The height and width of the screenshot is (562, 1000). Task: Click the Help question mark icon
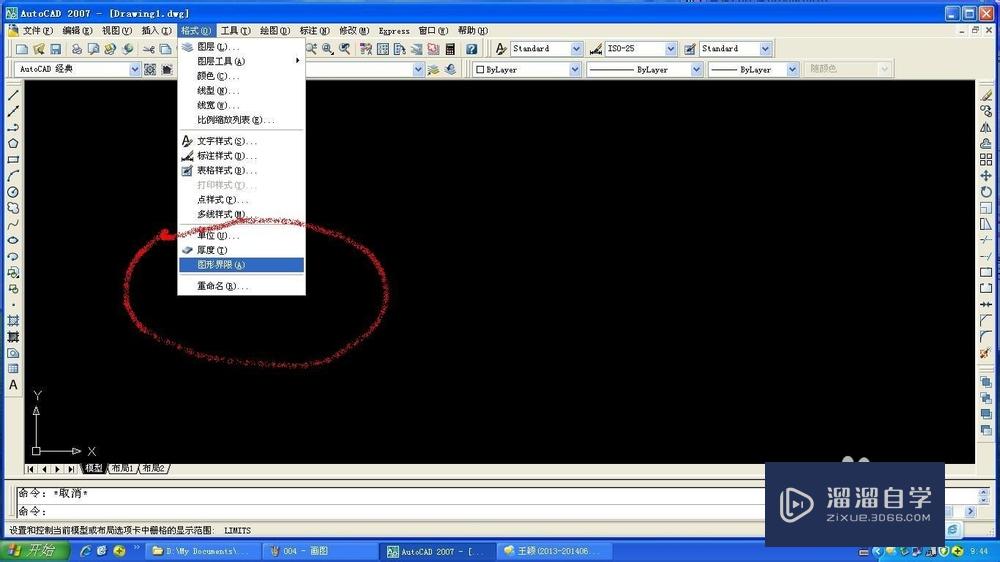pos(471,49)
